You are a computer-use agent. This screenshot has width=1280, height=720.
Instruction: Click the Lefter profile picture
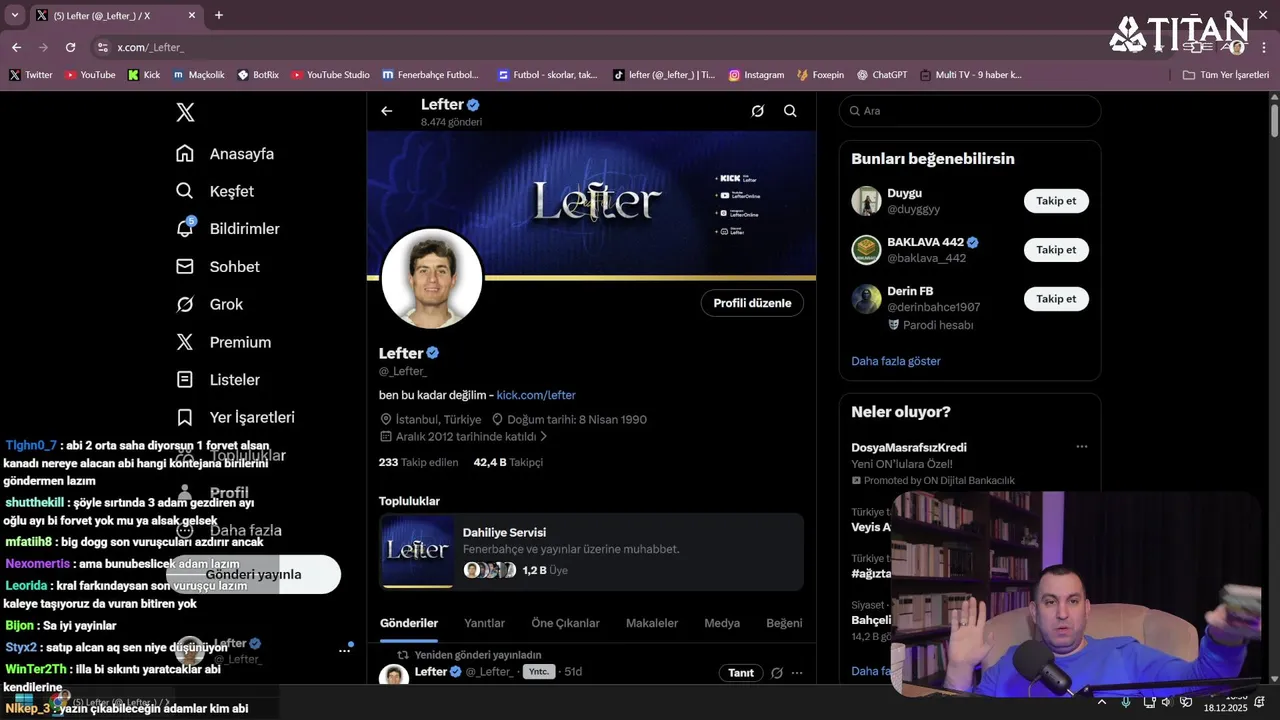coord(432,278)
